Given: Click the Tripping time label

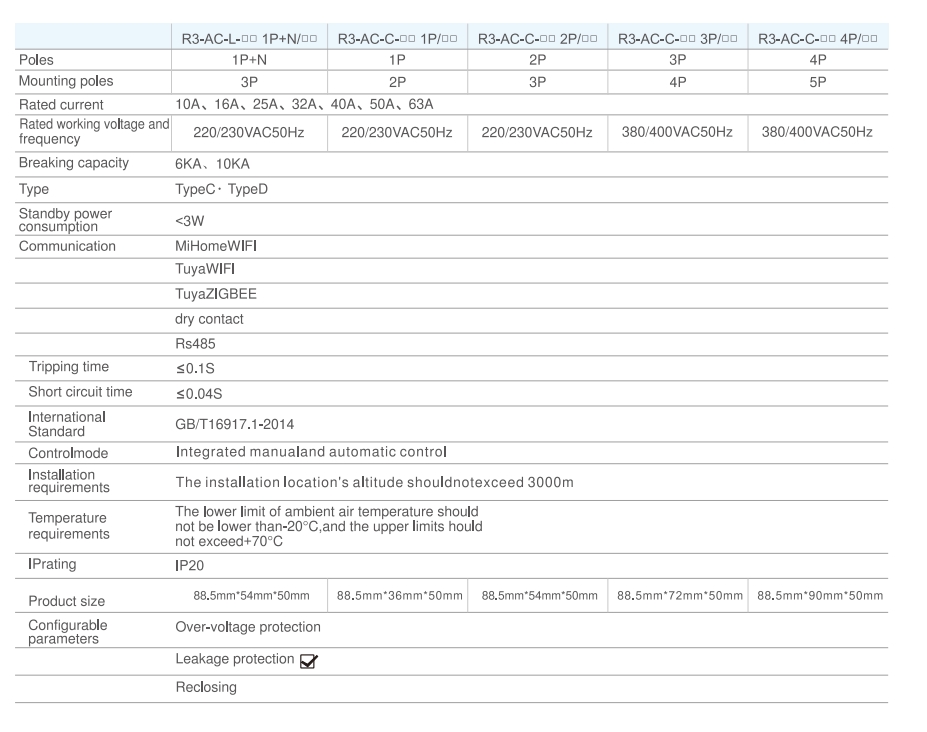Looking at the screenshot, I should [x=69, y=367].
